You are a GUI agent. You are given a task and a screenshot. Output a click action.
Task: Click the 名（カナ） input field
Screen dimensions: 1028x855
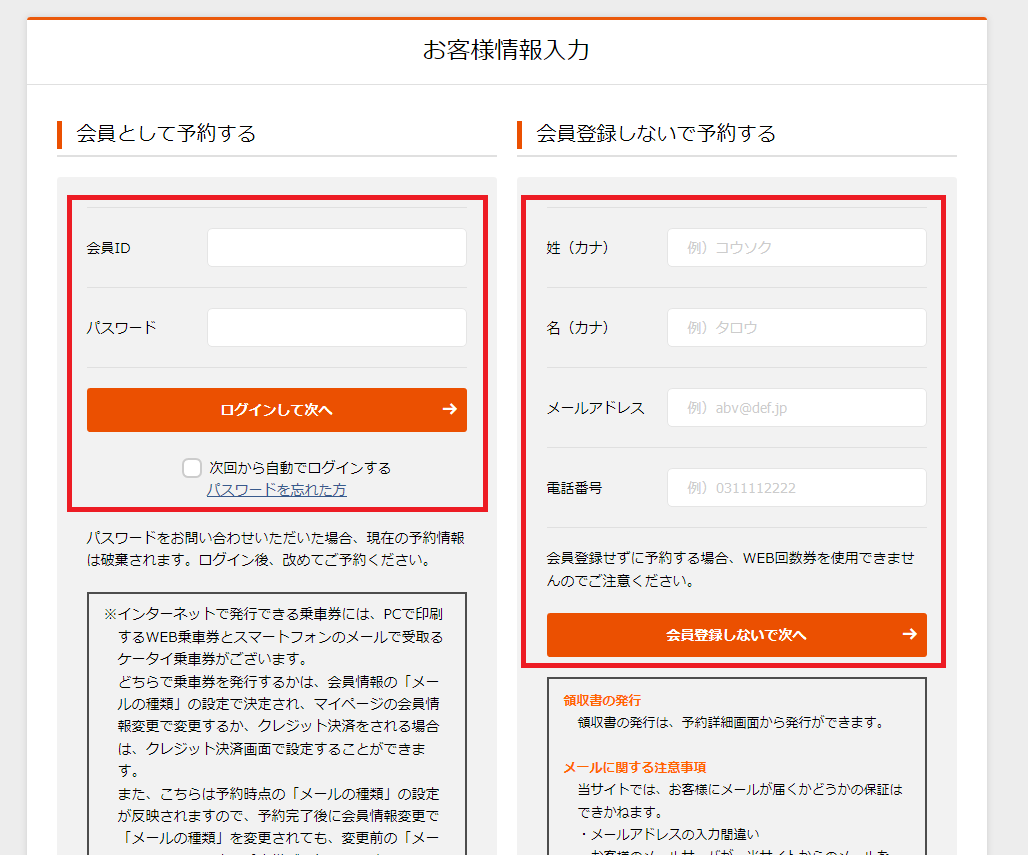797,327
